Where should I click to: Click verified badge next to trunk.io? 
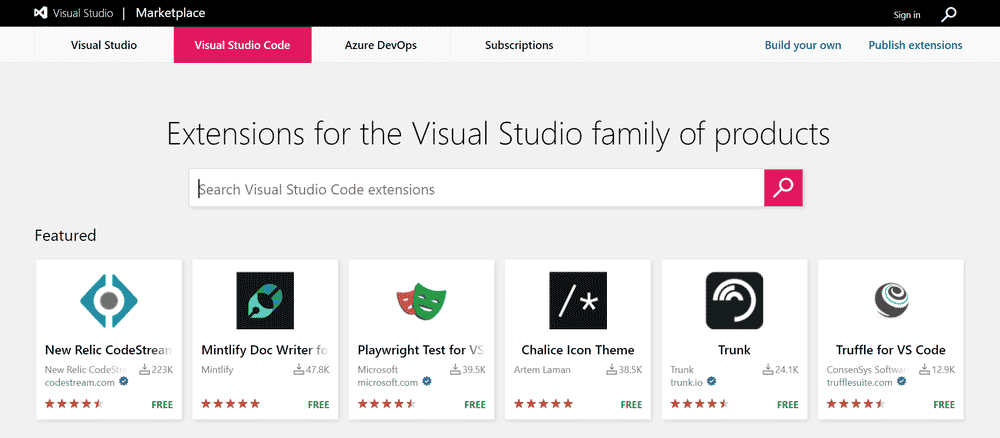coord(712,382)
